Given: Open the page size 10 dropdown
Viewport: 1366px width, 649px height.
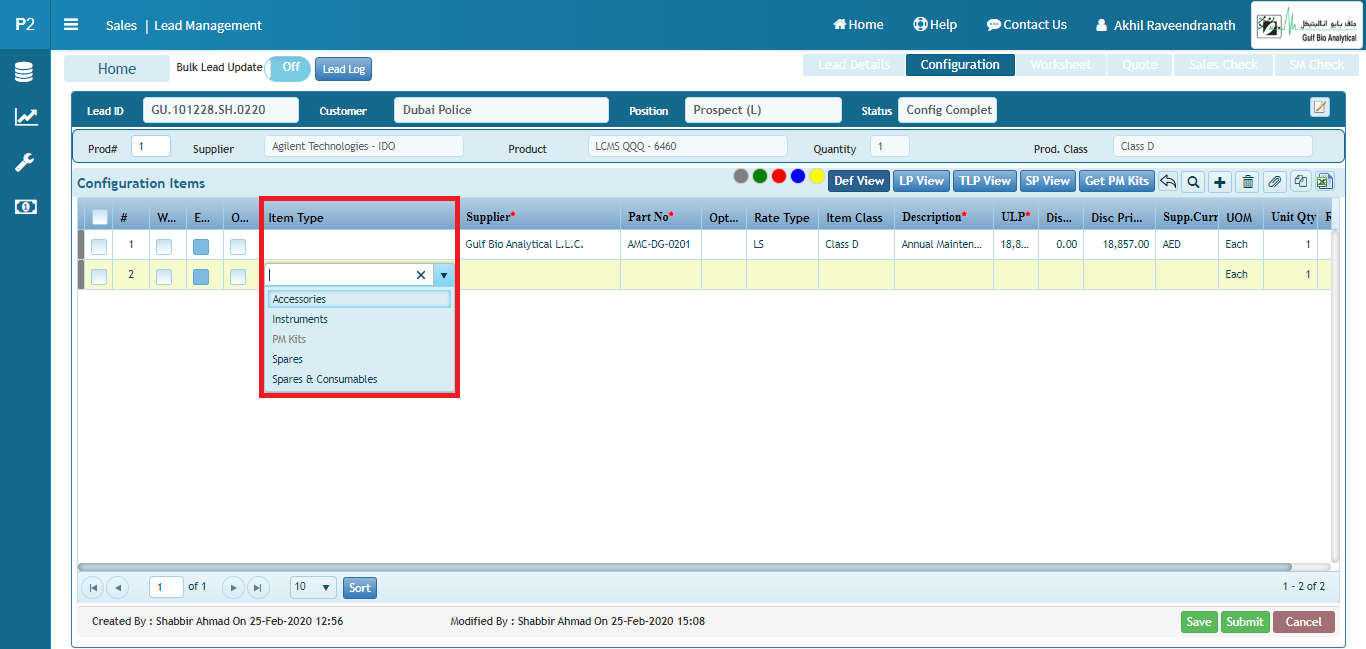Looking at the screenshot, I should point(313,587).
